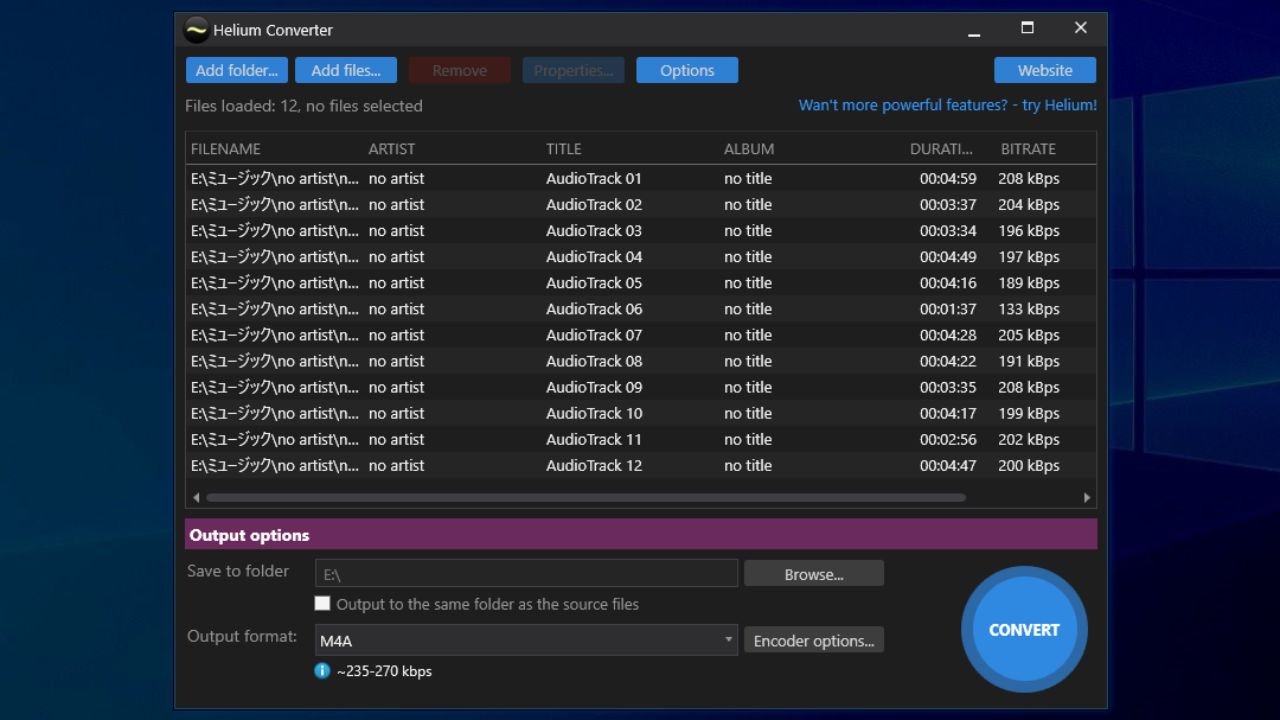
Task: Open Encoder options...
Action: pos(814,641)
